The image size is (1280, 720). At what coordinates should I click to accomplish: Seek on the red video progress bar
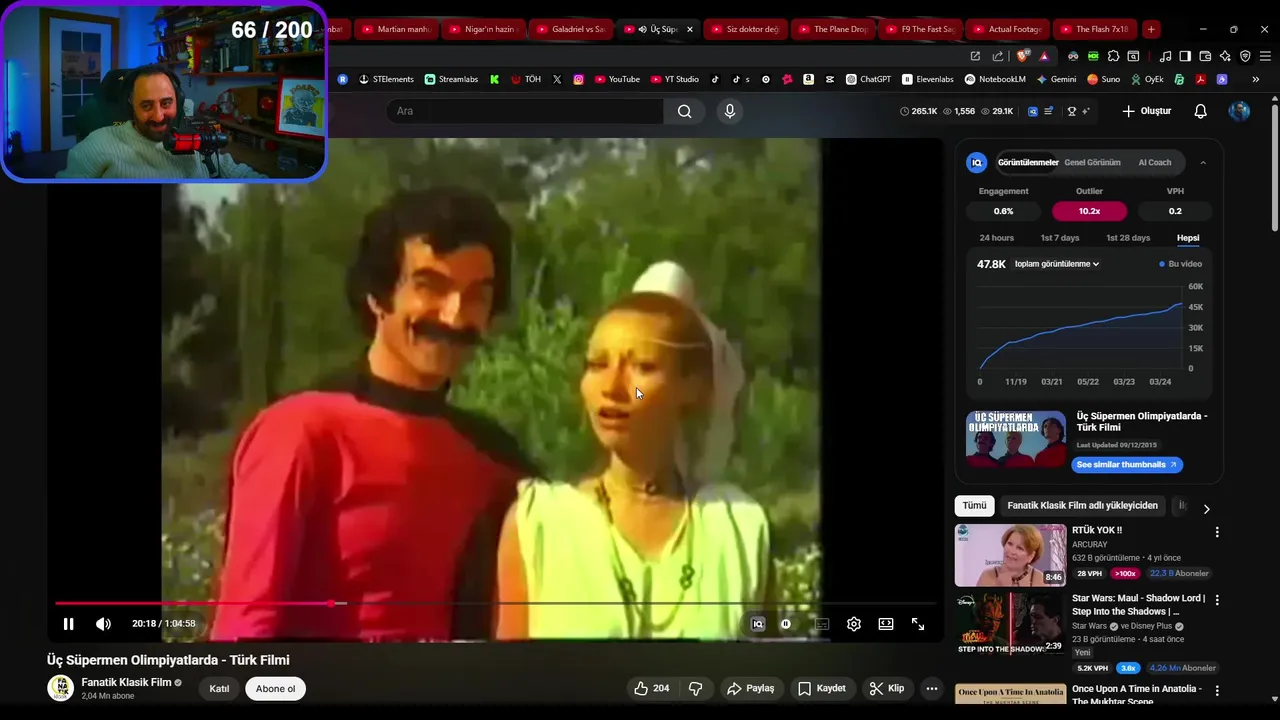point(495,603)
